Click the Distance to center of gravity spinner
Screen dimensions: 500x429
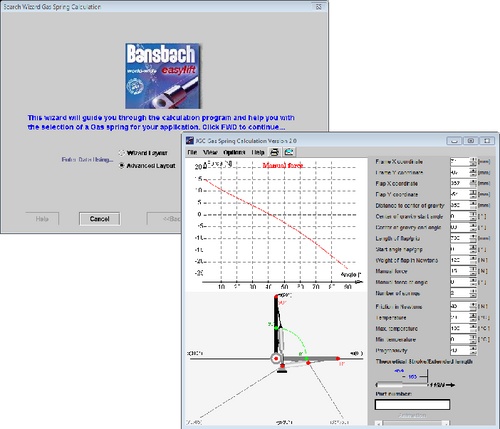tap(473, 205)
